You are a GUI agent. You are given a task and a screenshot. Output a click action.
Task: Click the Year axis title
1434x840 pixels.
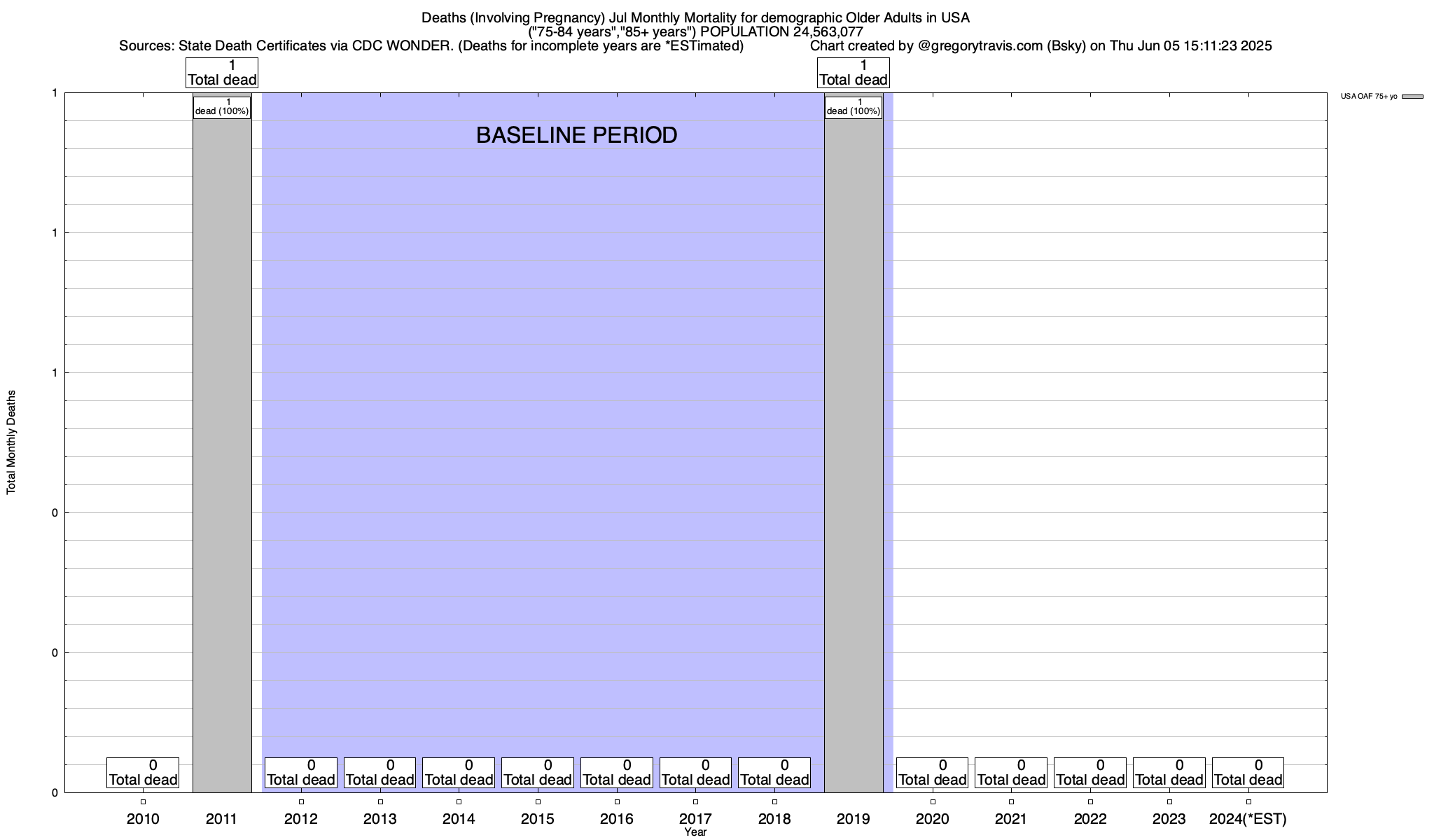click(695, 832)
